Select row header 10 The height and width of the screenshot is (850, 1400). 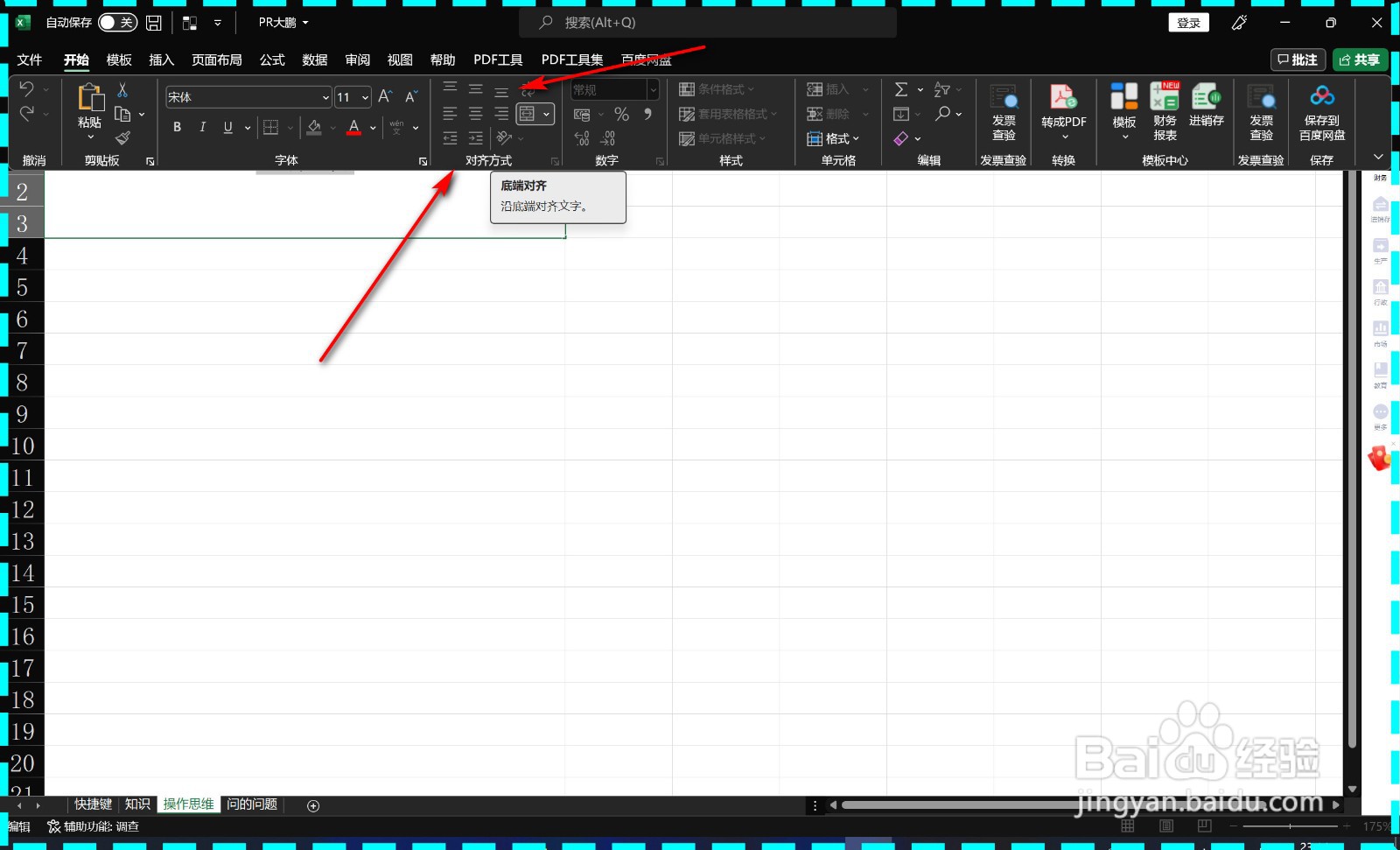(23, 446)
